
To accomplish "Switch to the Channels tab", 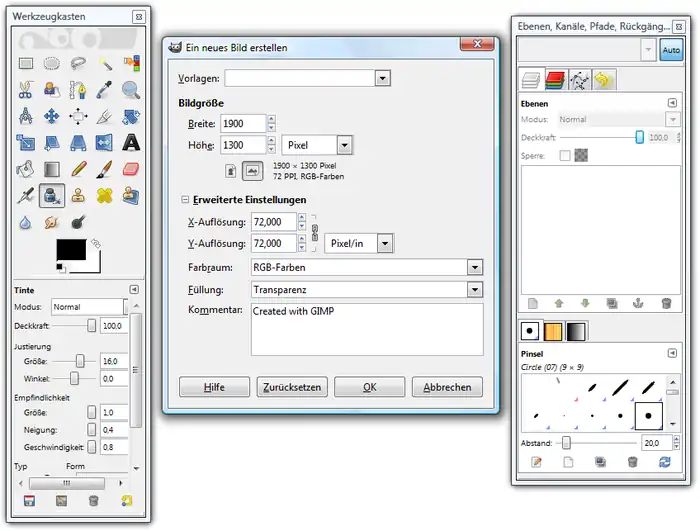I will tap(555, 80).
